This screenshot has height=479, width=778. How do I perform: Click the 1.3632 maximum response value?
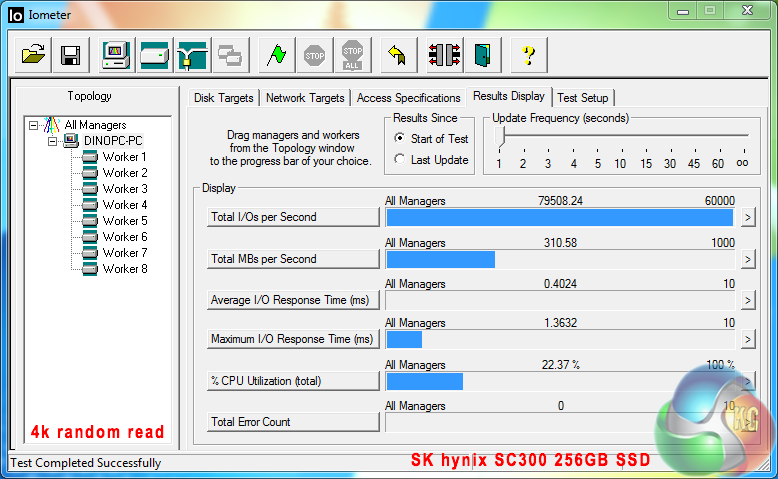click(x=560, y=323)
